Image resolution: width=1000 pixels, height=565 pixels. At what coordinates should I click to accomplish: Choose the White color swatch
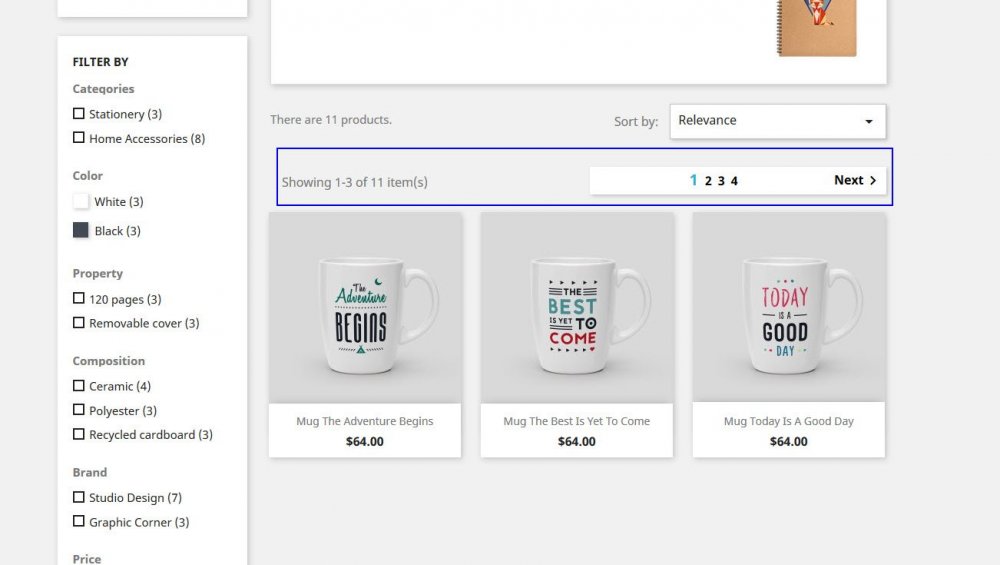[x=81, y=202]
